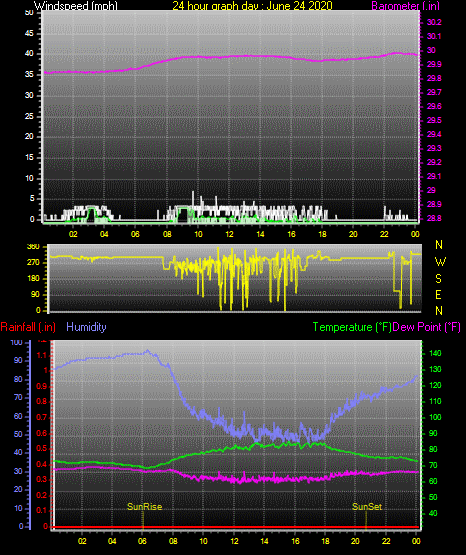
Task: Click the Windspeed (mph) axis title
Action: click(76, 6)
